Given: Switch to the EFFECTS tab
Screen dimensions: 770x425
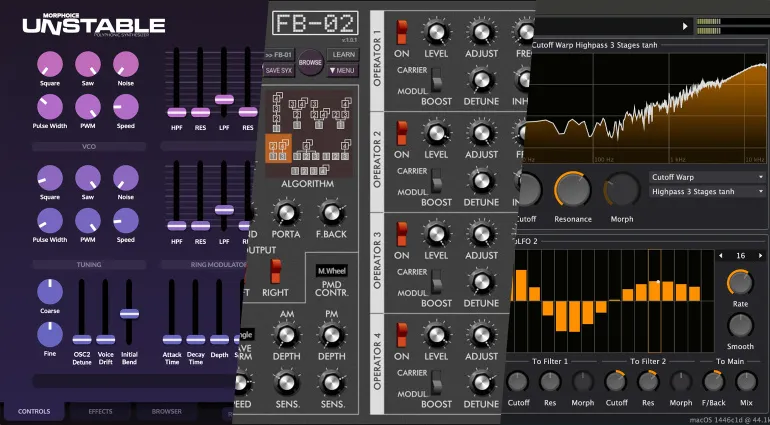Looking at the screenshot, I should (101, 412).
